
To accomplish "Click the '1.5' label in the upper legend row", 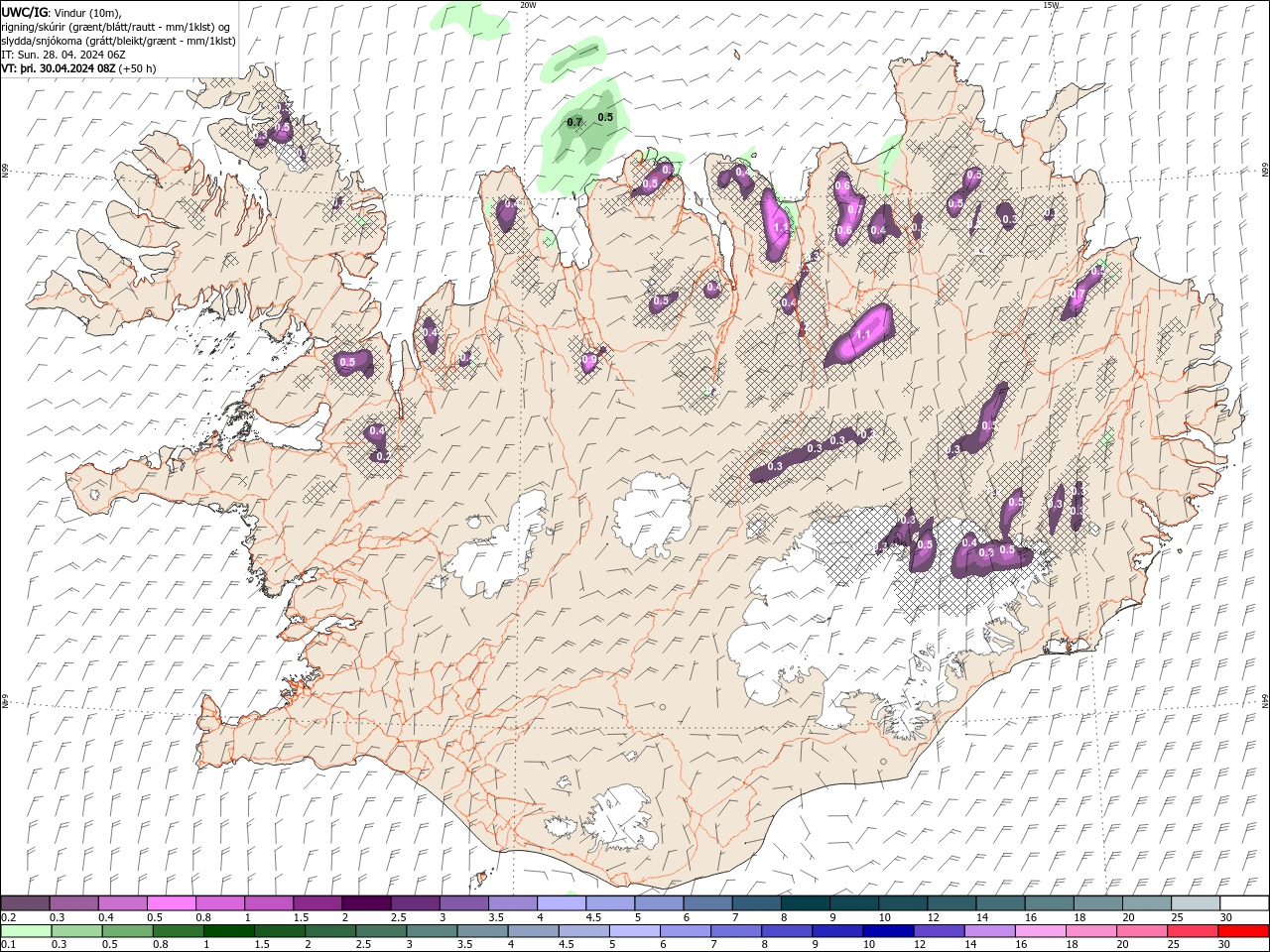I will pos(301,918).
